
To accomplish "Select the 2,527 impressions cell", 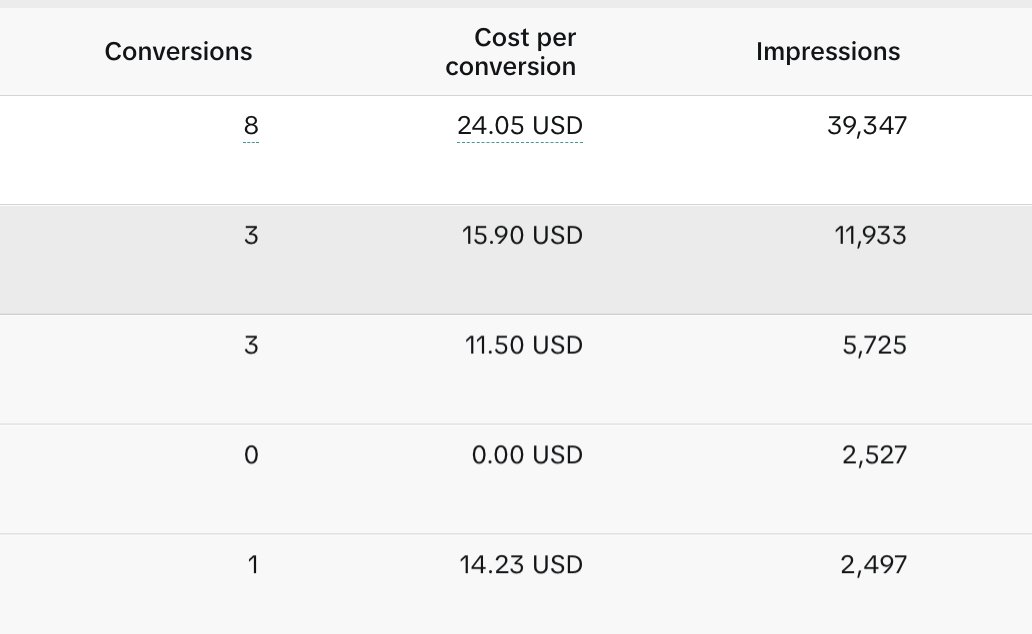I will [874, 456].
